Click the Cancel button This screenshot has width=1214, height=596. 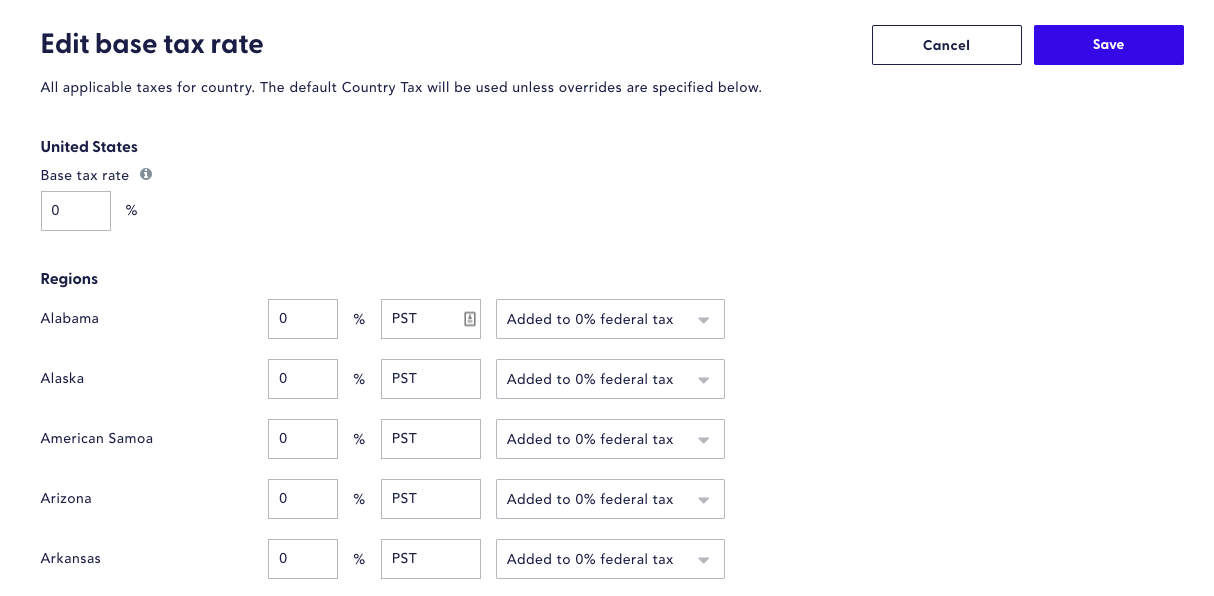pos(946,44)
